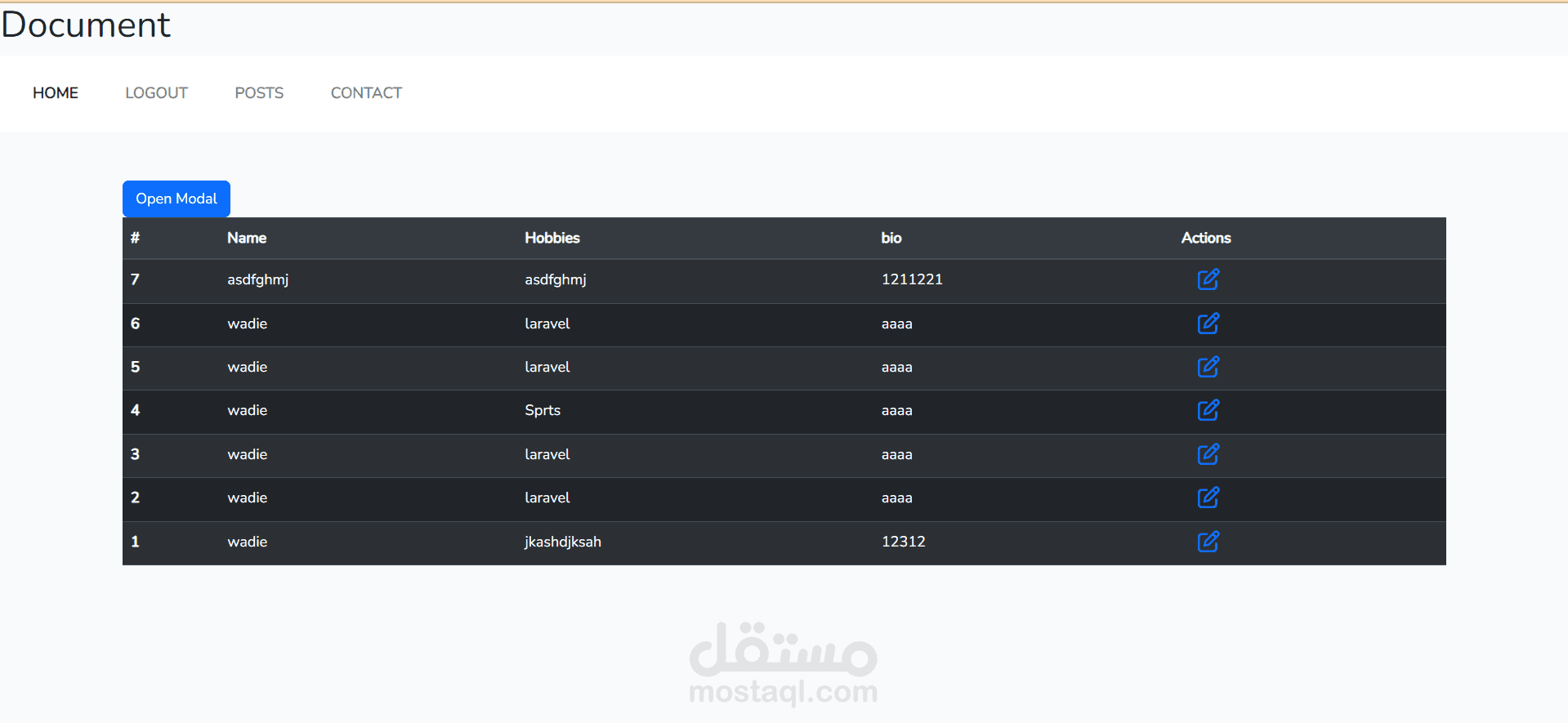Edit record number 2
This screenshot has height=723, width=1568.
[x=1208, y=498]
